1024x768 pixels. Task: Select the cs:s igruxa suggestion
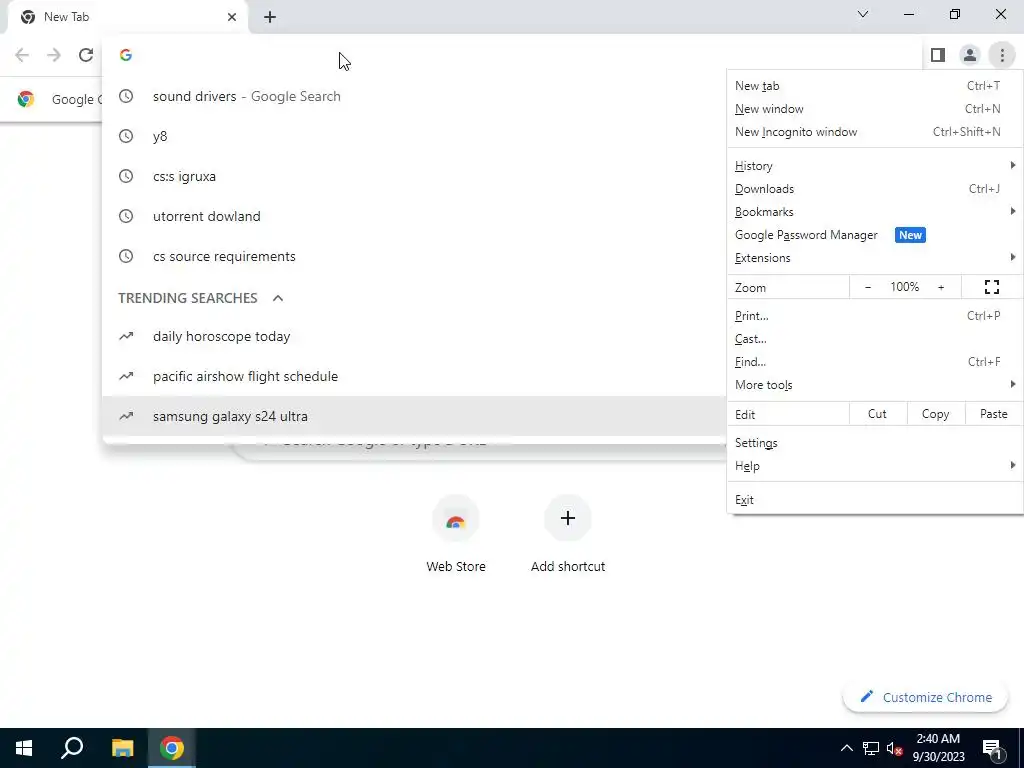click(414, 176)
